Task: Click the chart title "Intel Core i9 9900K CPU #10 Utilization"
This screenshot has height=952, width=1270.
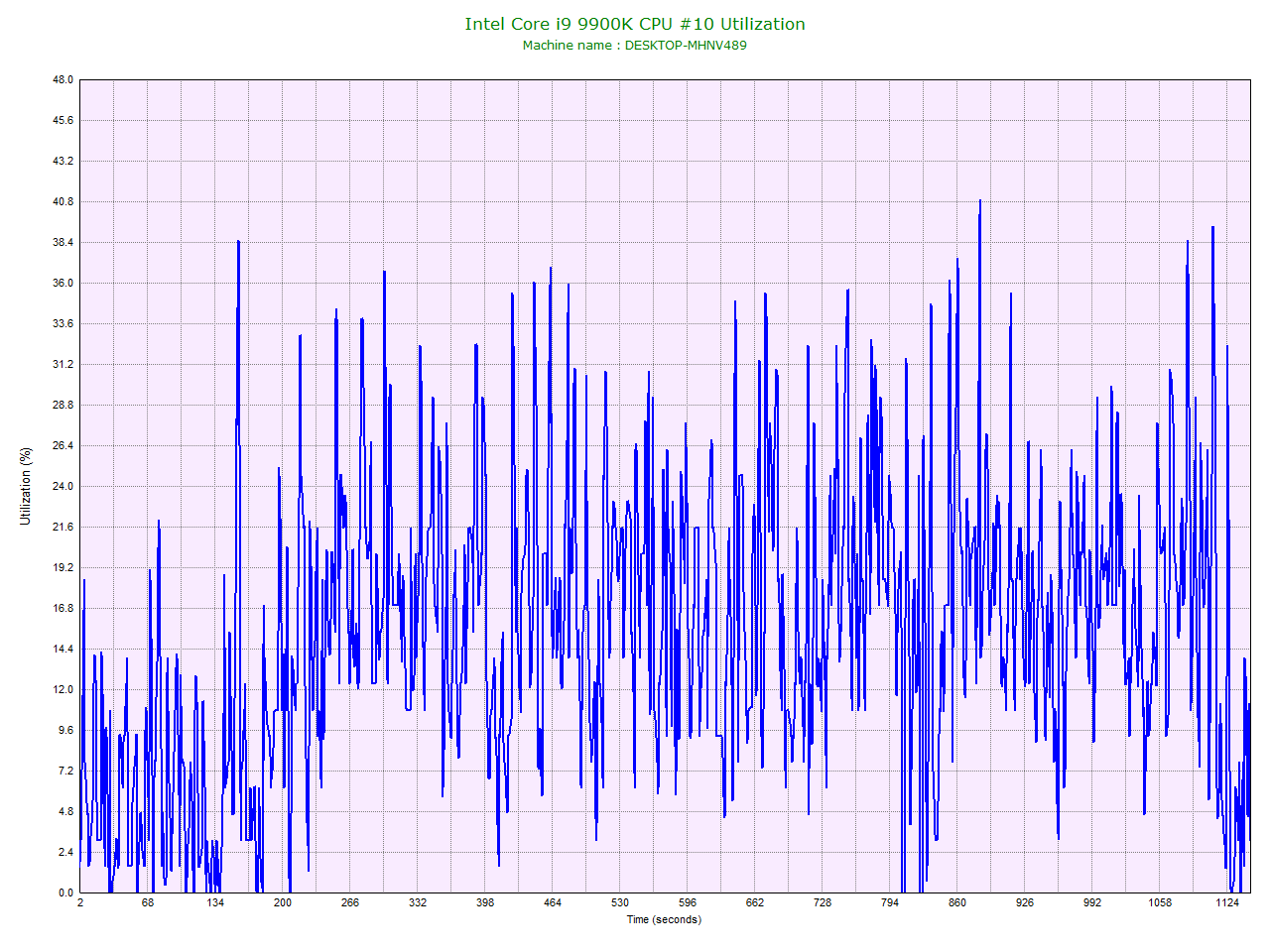Action: coord(635,24)
